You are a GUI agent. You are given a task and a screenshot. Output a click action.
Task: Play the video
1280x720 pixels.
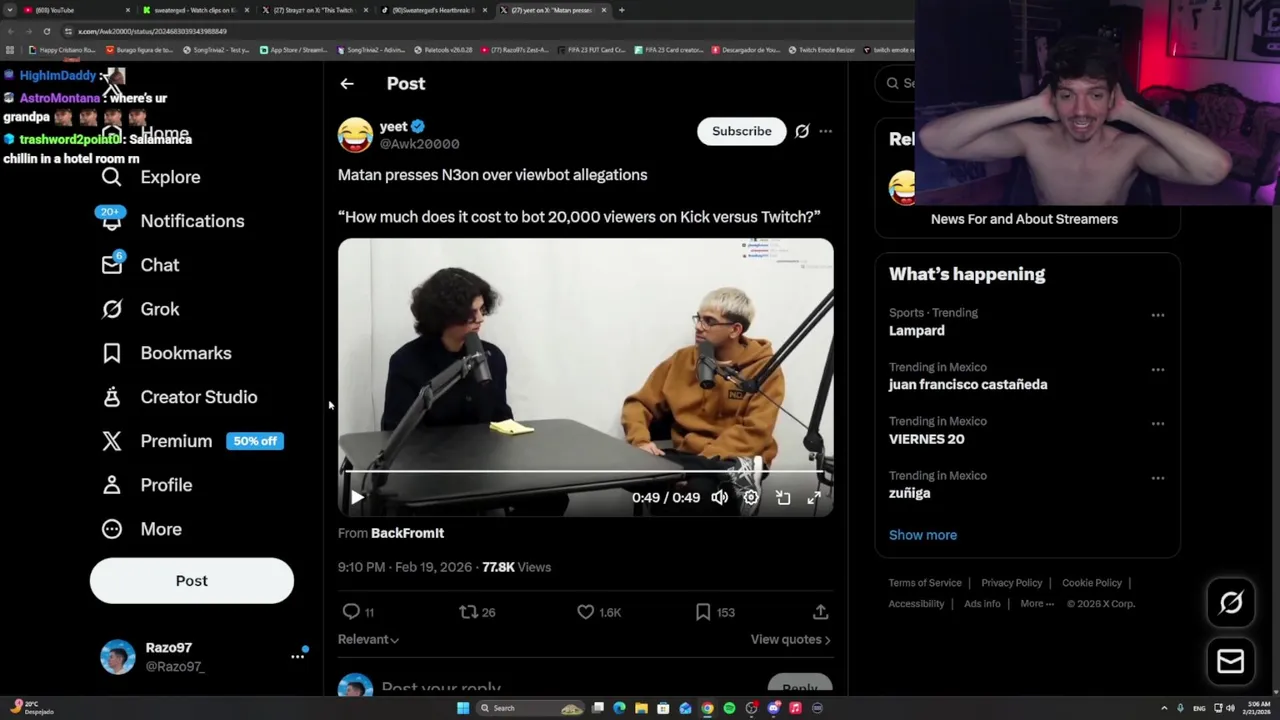[x=357, y=497]
